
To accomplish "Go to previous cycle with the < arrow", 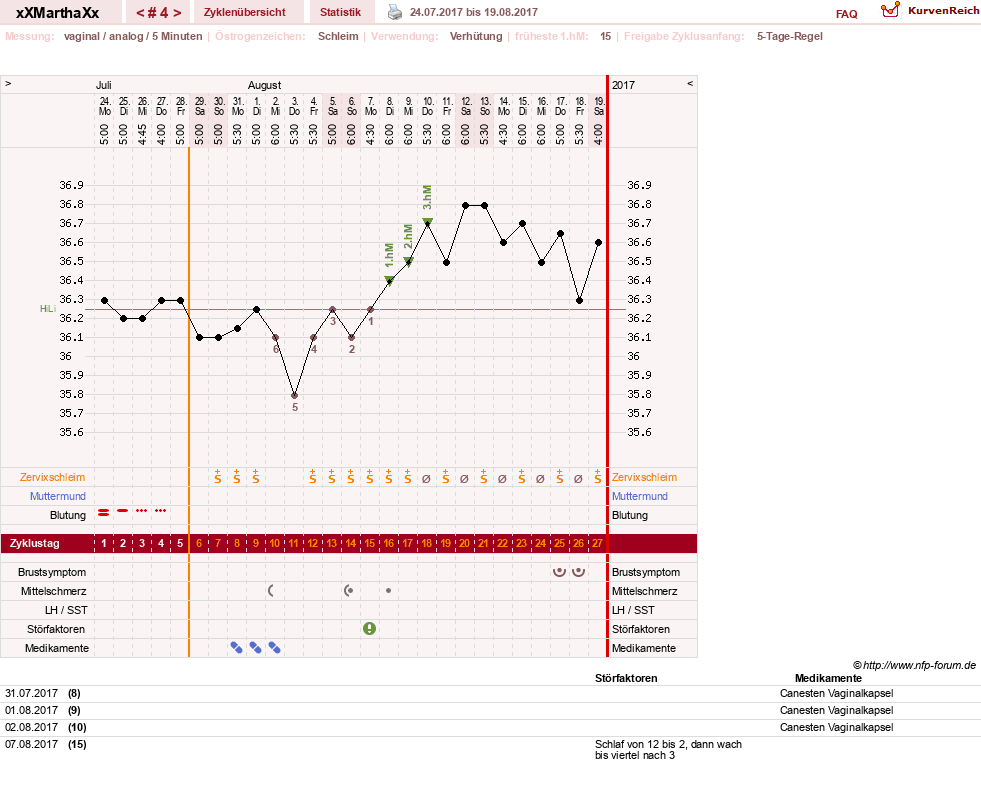I will (x=138, y=13).
